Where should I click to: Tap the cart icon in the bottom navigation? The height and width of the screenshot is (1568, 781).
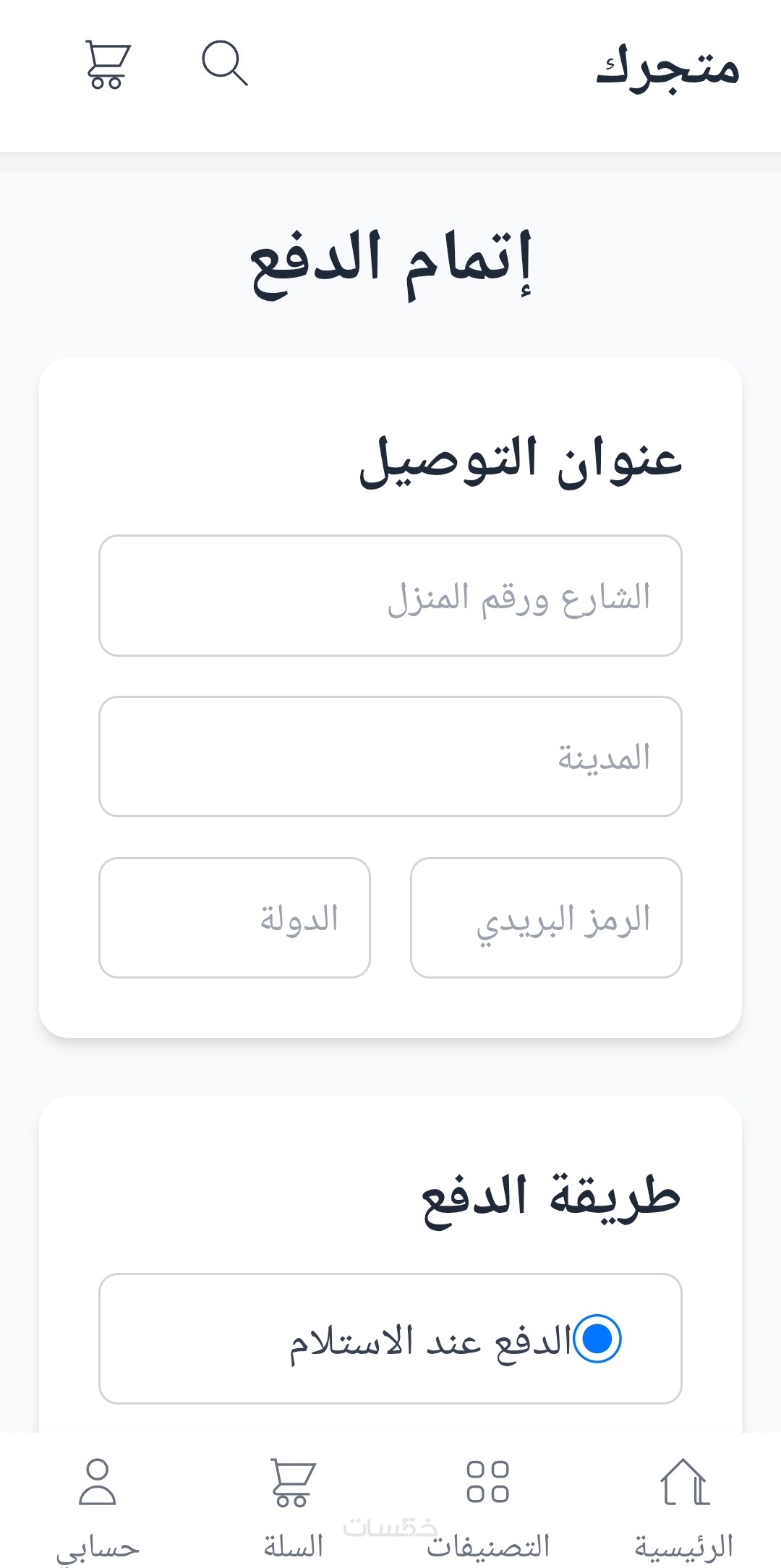pyautogui.click(x=292, y=1482)
